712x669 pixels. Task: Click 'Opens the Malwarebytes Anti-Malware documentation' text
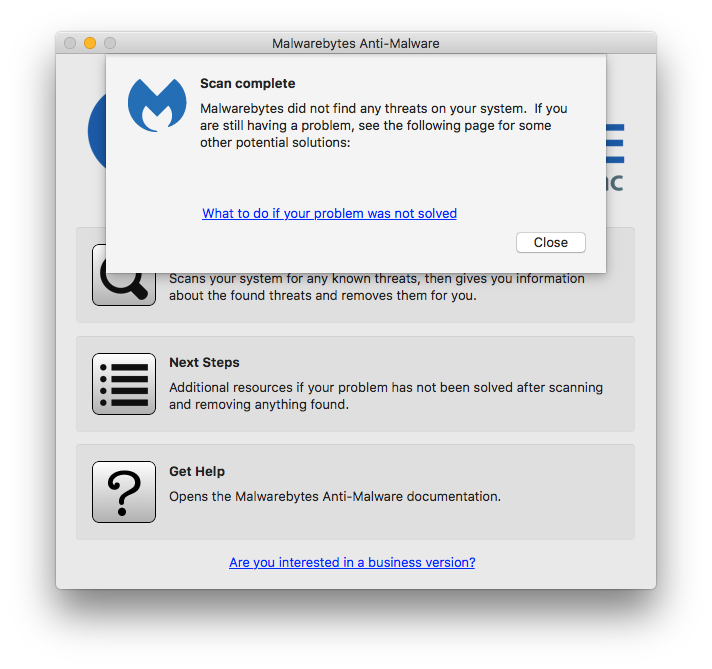335,496
